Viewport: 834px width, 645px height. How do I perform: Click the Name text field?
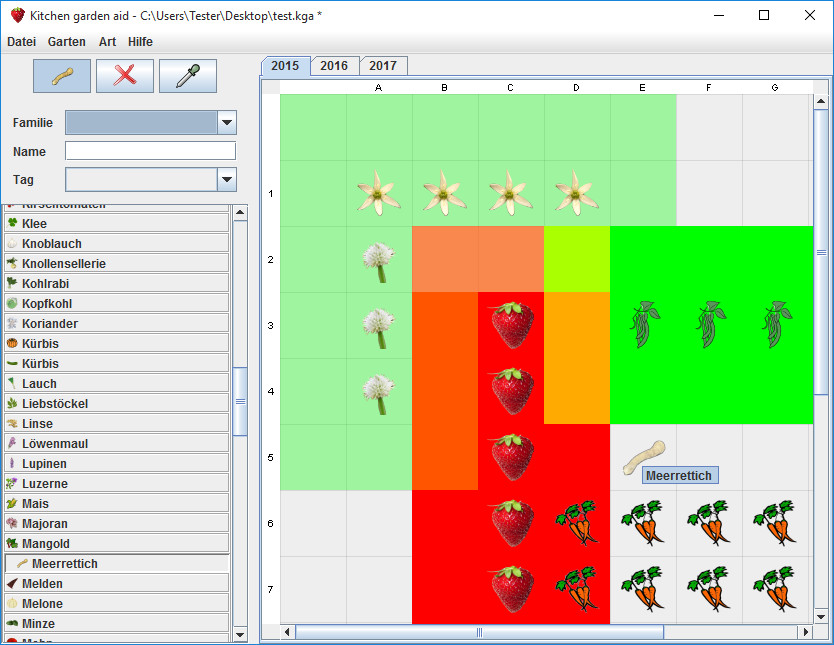pos(150,151)
